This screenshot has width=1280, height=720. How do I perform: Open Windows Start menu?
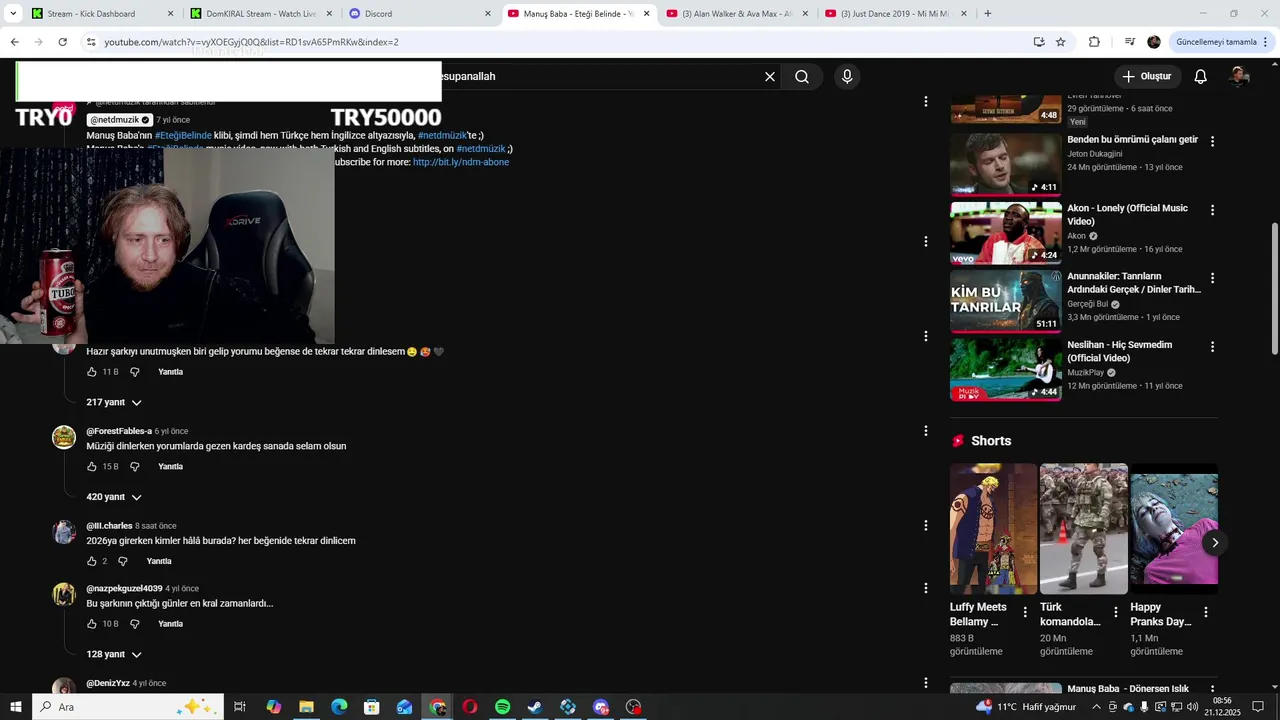16,707
